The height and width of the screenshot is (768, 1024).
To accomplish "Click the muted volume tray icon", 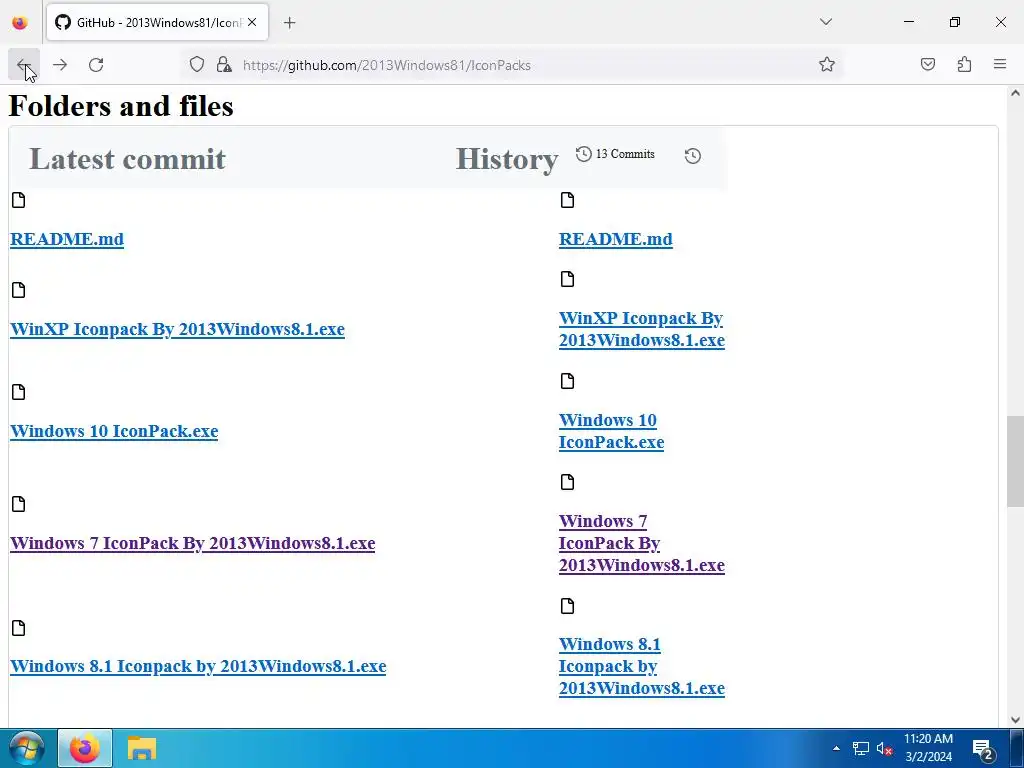I will click(x=885, y=748).
